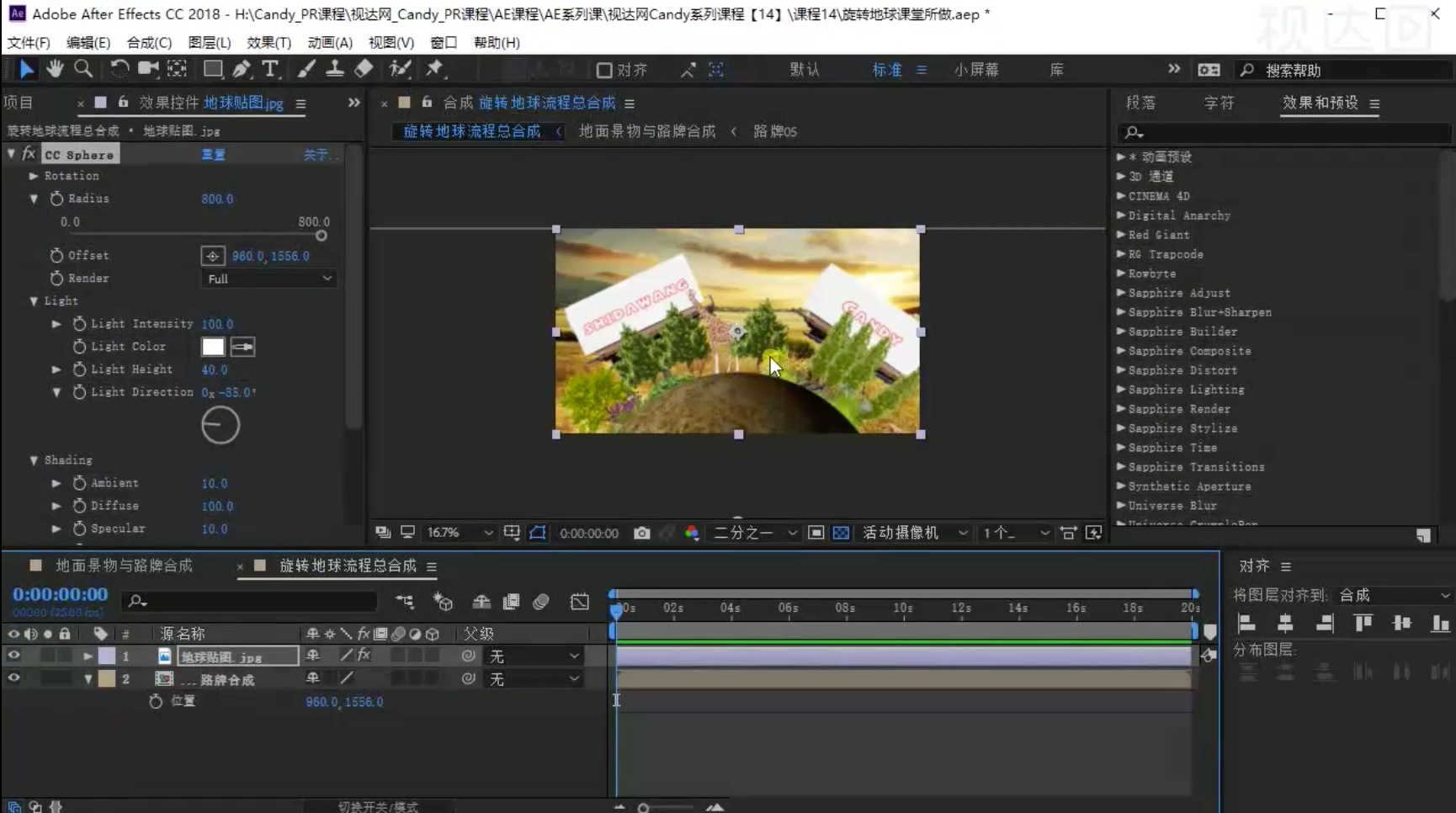The image size is (1456, 813).
Task: Enable motion blur timeline icon
Action: (x=541, y=602)
